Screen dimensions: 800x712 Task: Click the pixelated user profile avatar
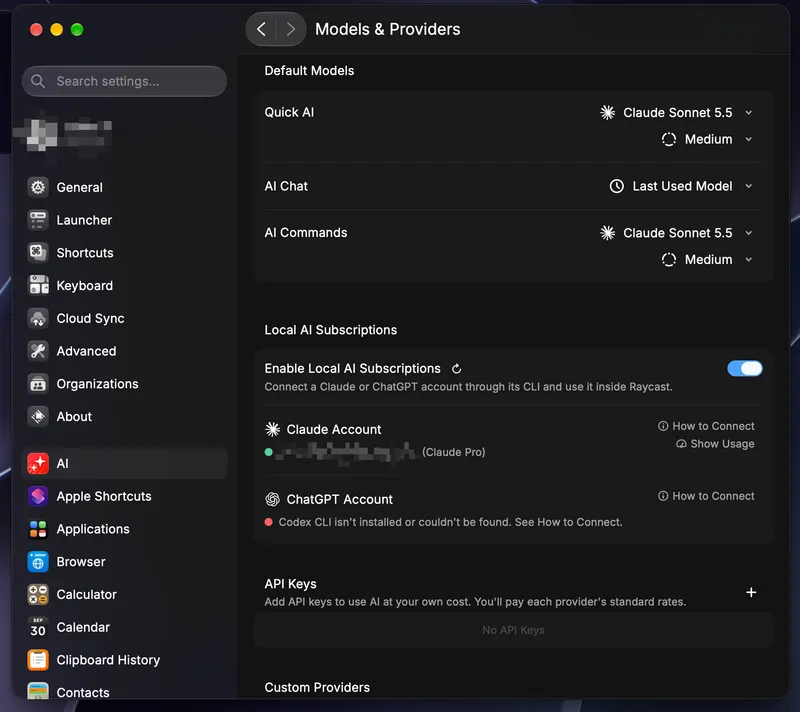[42, 133]
